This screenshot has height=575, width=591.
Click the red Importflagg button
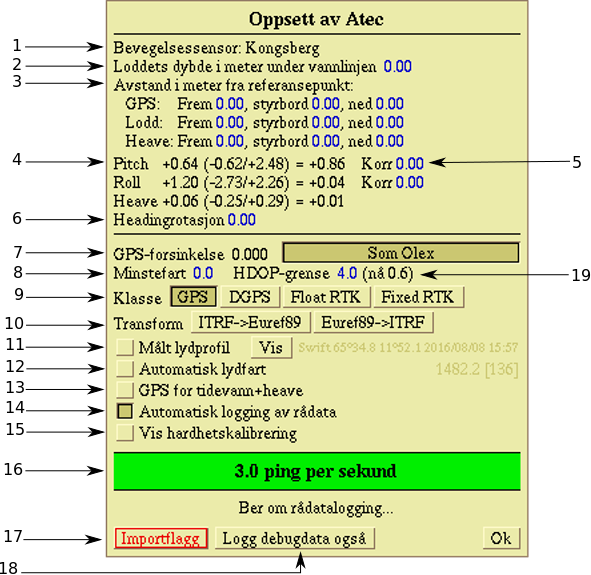[x=161, y=538]
